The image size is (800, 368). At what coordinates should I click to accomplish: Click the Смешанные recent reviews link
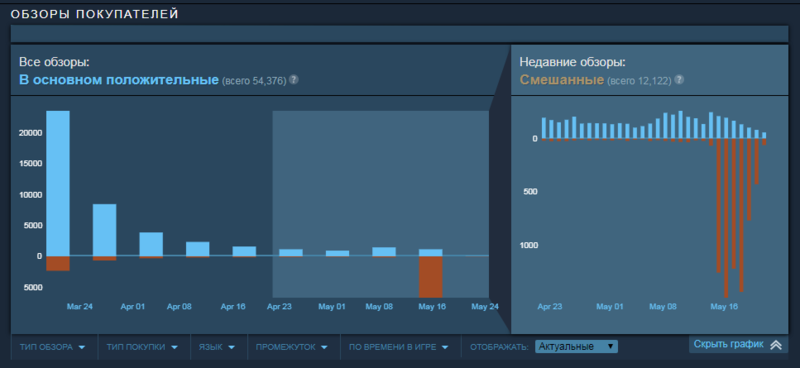coord(562,80)
